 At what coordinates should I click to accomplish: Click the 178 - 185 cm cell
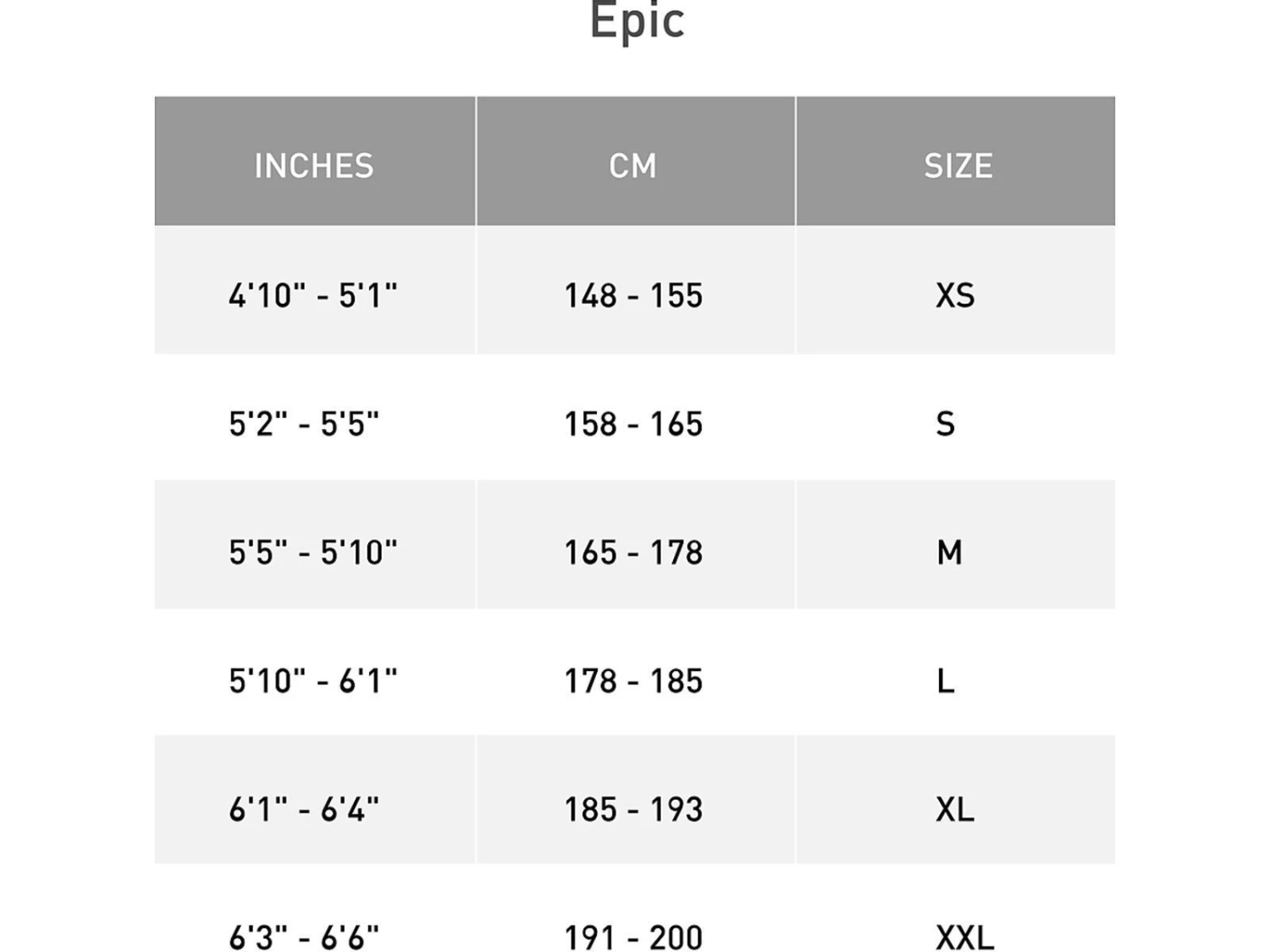(633, 680)
